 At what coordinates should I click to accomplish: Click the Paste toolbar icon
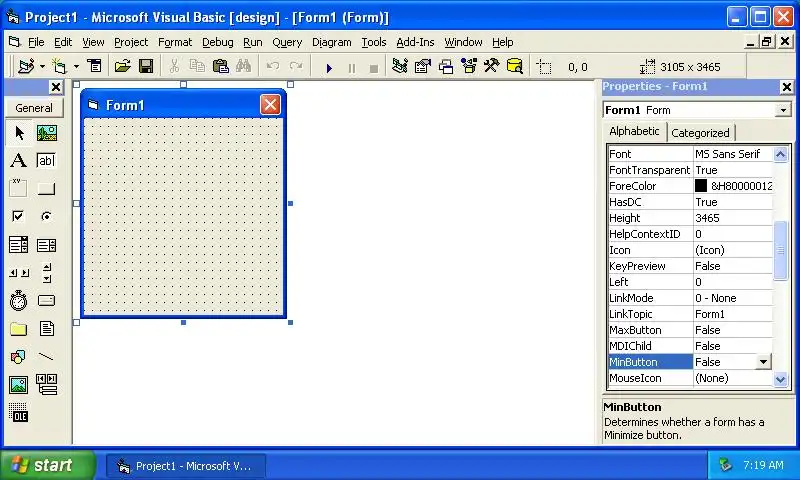pyautogui.click(x=220, y=66)
